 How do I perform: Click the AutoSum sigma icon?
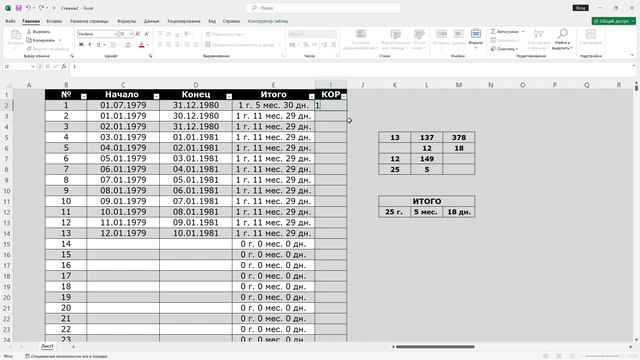point(493,31)
